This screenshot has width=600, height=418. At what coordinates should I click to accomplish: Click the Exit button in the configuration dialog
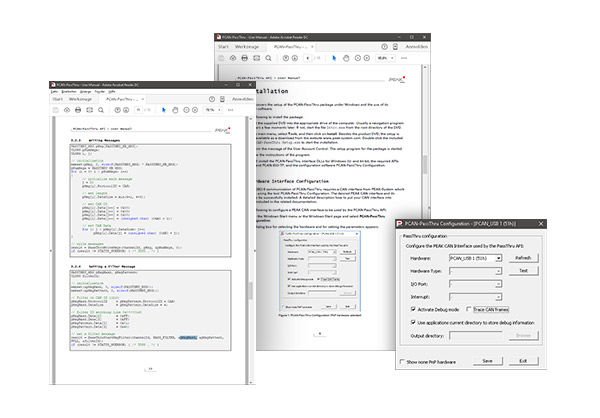pyautogui.click(x=523, y=361)
